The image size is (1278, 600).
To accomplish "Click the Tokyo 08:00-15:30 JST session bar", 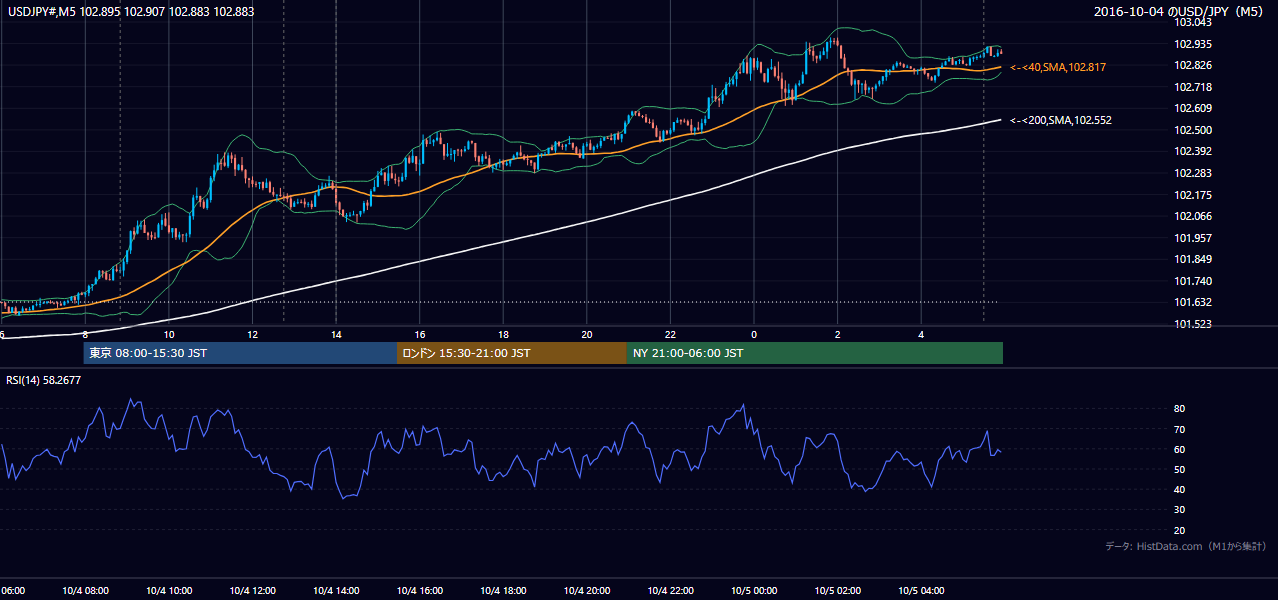I will [240, 353].
